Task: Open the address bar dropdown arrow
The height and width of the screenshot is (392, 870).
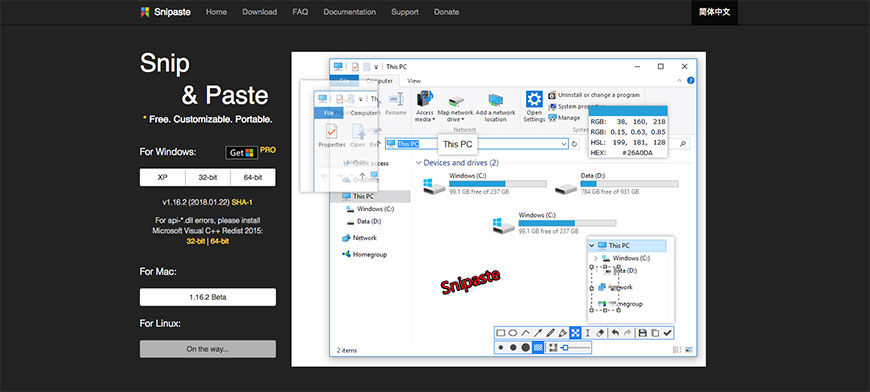Action: [564, 144]
